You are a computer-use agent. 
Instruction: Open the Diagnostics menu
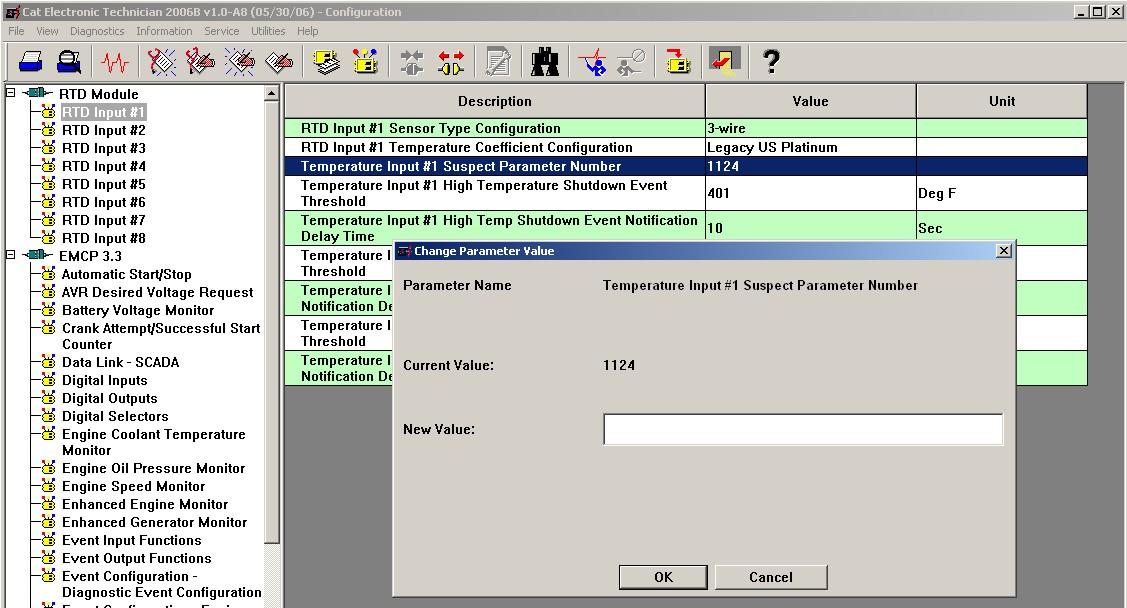(97, 31)
